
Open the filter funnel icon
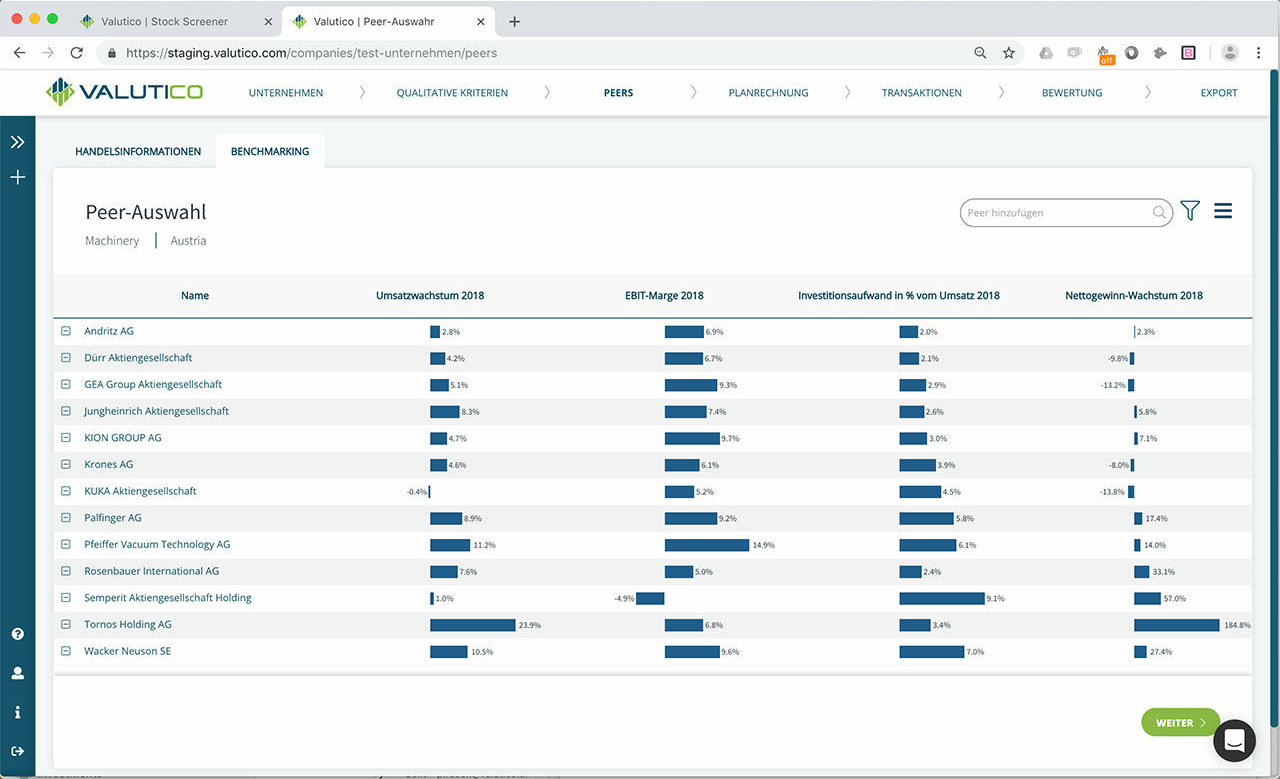pos(1189,211)
